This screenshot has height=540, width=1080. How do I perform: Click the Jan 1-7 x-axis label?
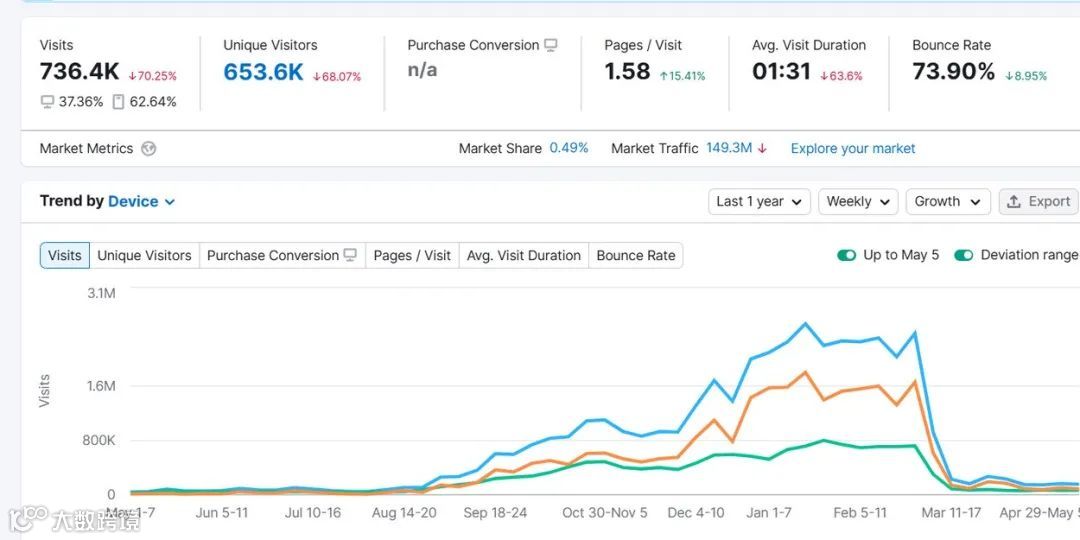click(x=769, y=513)
